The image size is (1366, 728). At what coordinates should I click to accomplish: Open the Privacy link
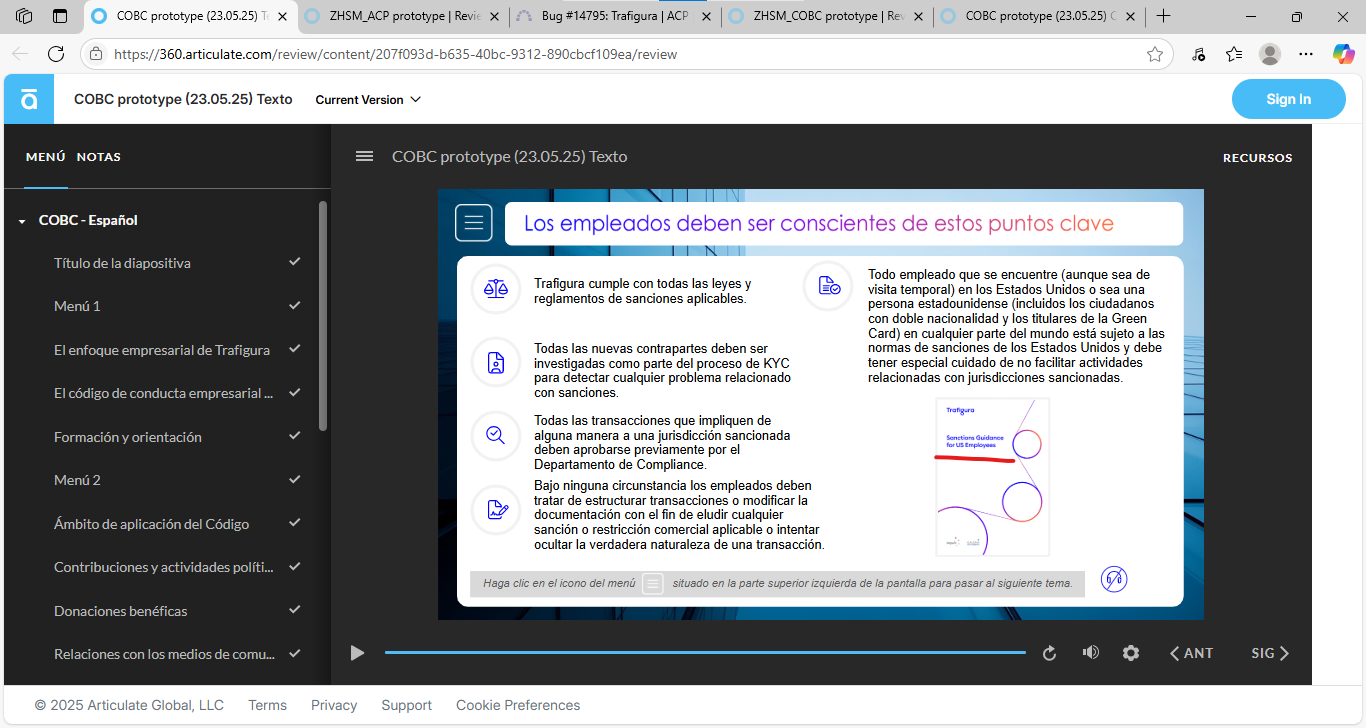[334, 705]
